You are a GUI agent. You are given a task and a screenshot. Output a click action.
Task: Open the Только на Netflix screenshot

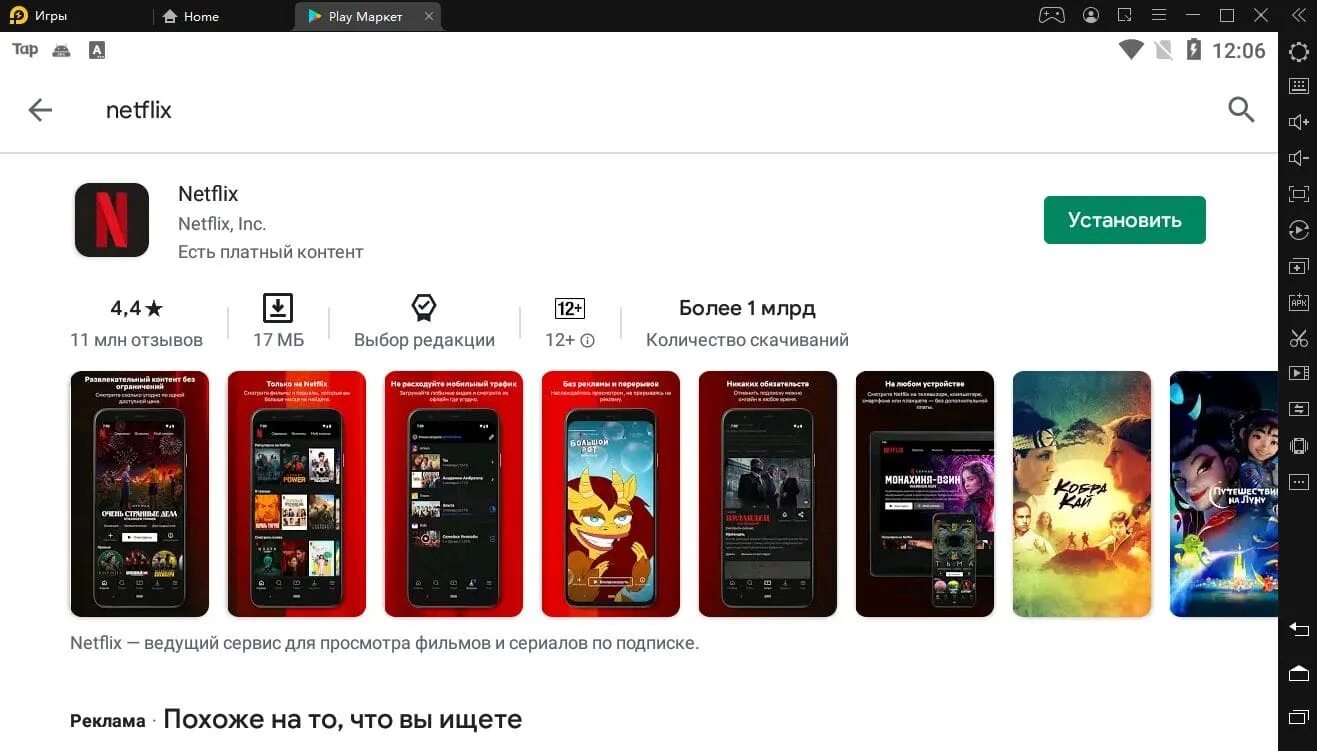tap(297, 494)
